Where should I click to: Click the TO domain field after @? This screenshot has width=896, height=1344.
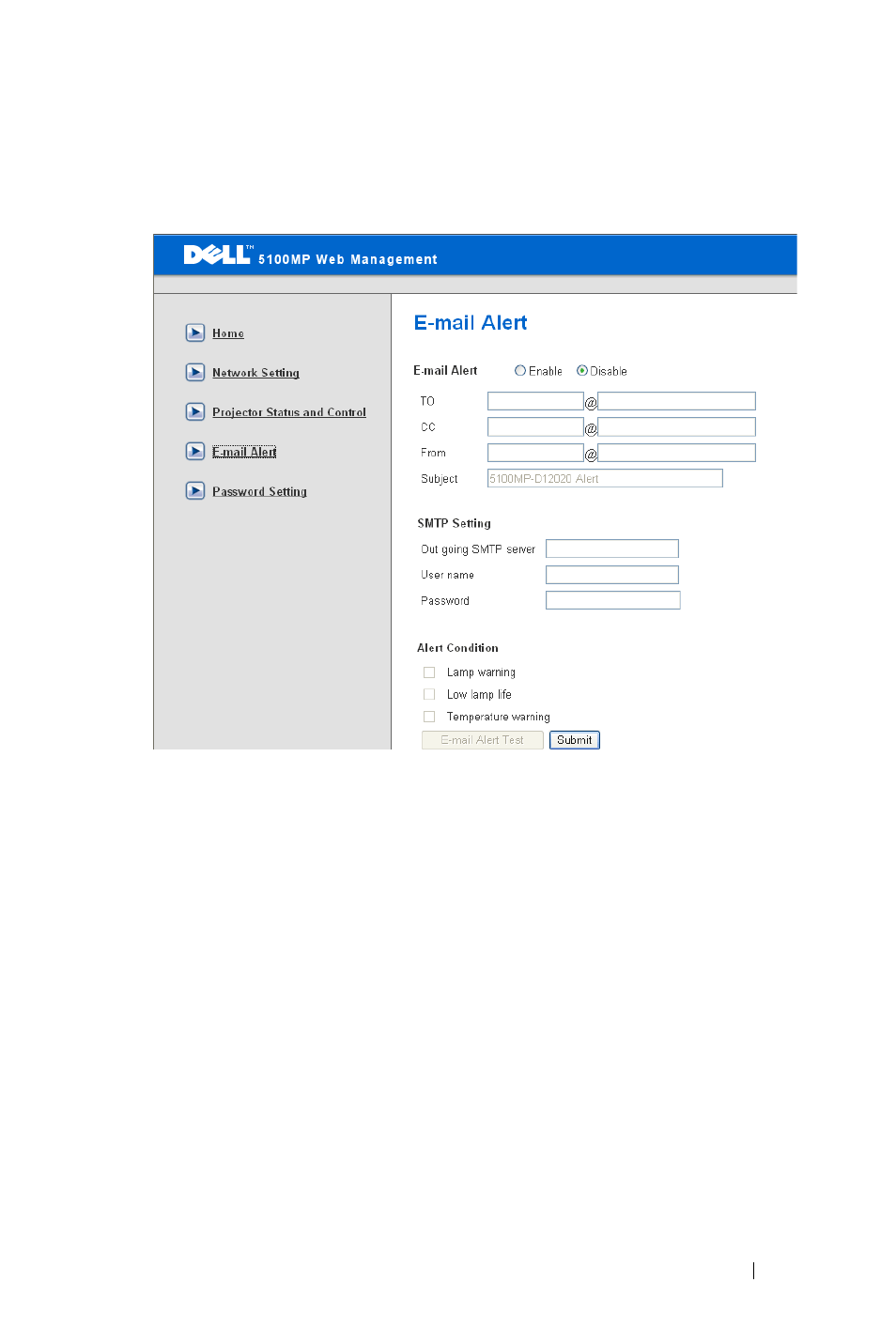[676, 401]
